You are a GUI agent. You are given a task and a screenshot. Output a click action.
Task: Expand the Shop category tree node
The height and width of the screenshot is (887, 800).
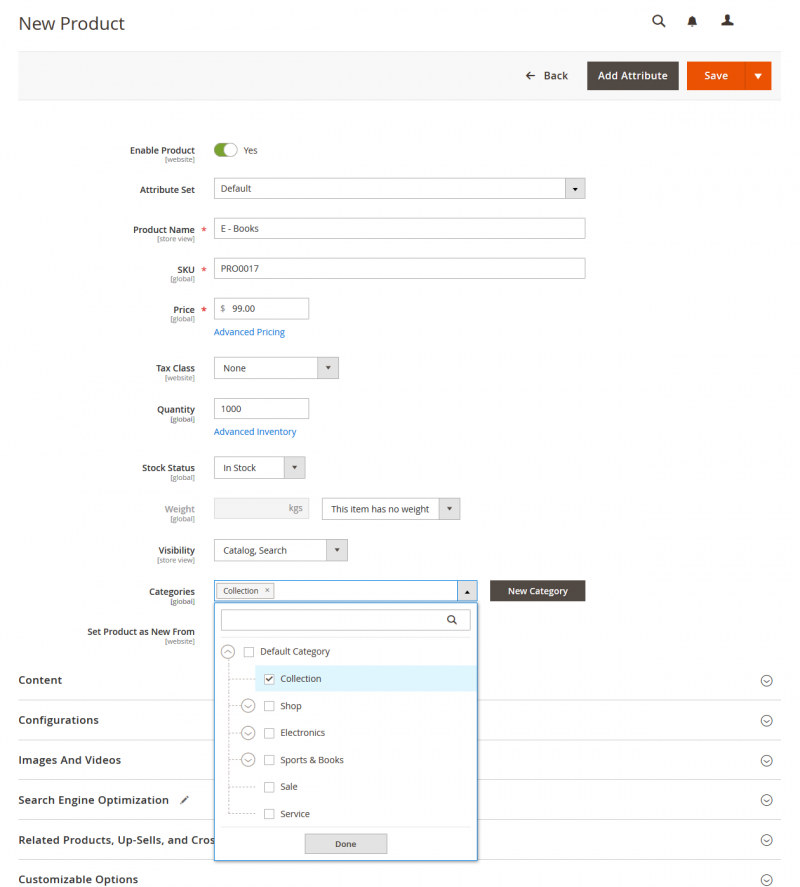pos(248,706)
